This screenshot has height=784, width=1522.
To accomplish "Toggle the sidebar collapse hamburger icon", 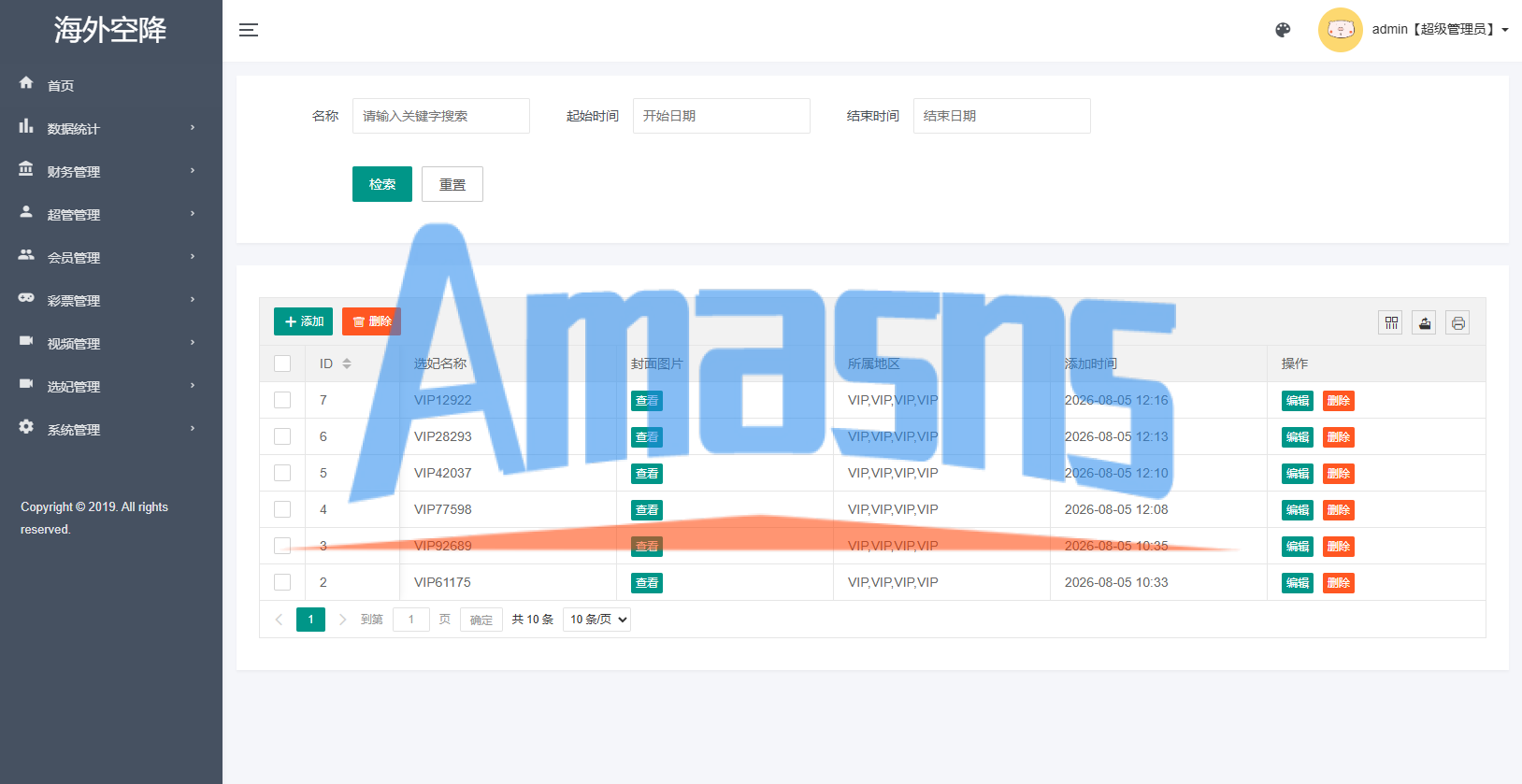I will [249, 30].
